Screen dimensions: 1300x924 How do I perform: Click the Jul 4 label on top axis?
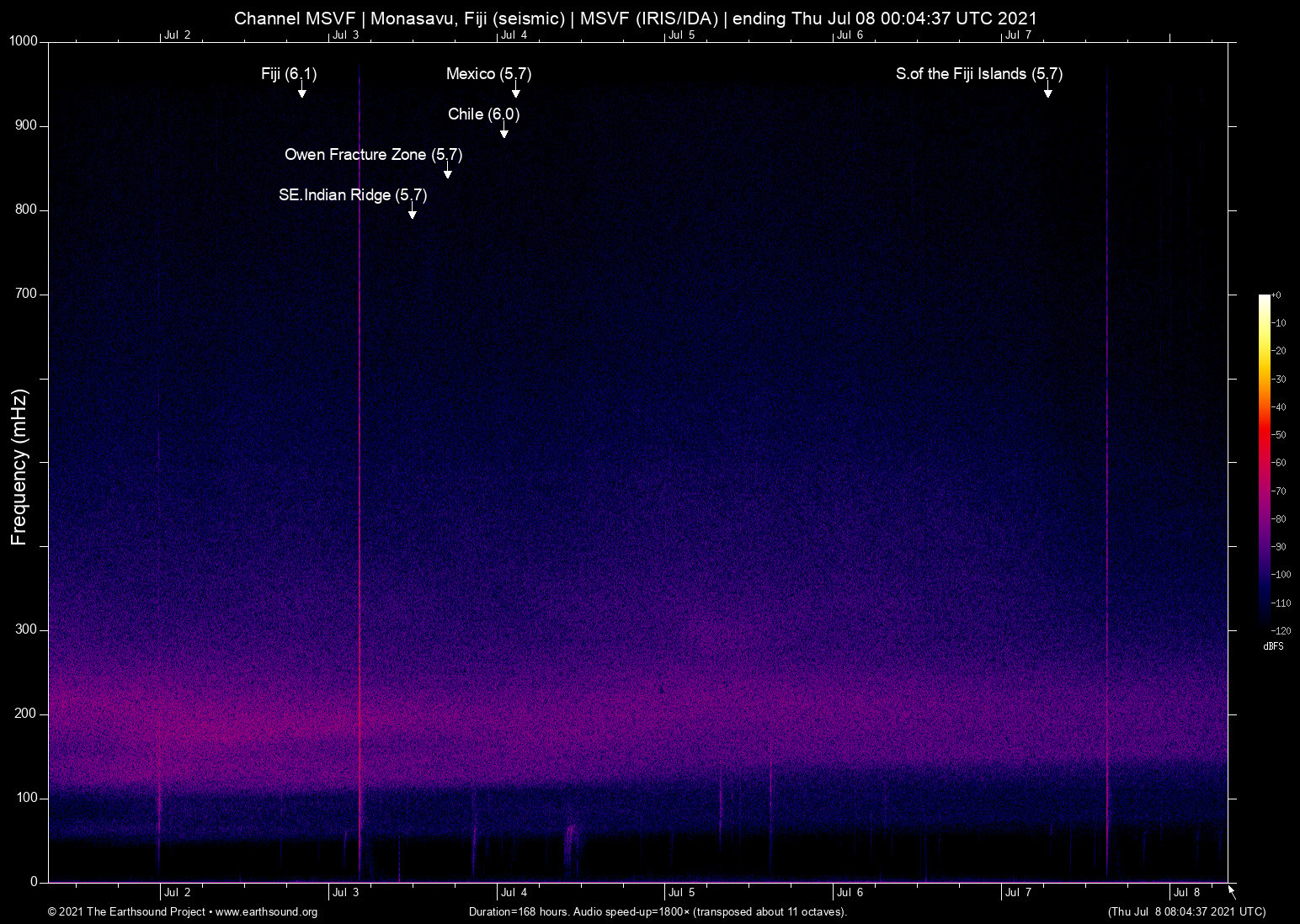[514, 35]
